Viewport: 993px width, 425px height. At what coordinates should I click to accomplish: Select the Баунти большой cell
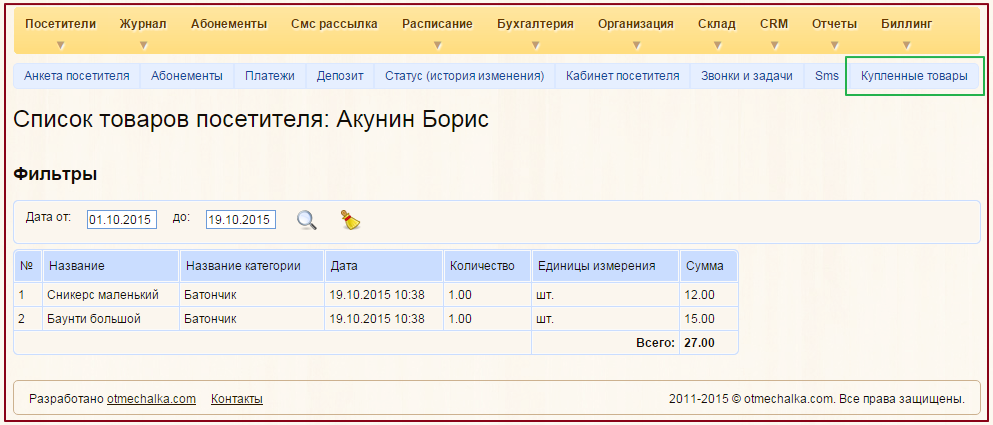click(x=111, y=319)
